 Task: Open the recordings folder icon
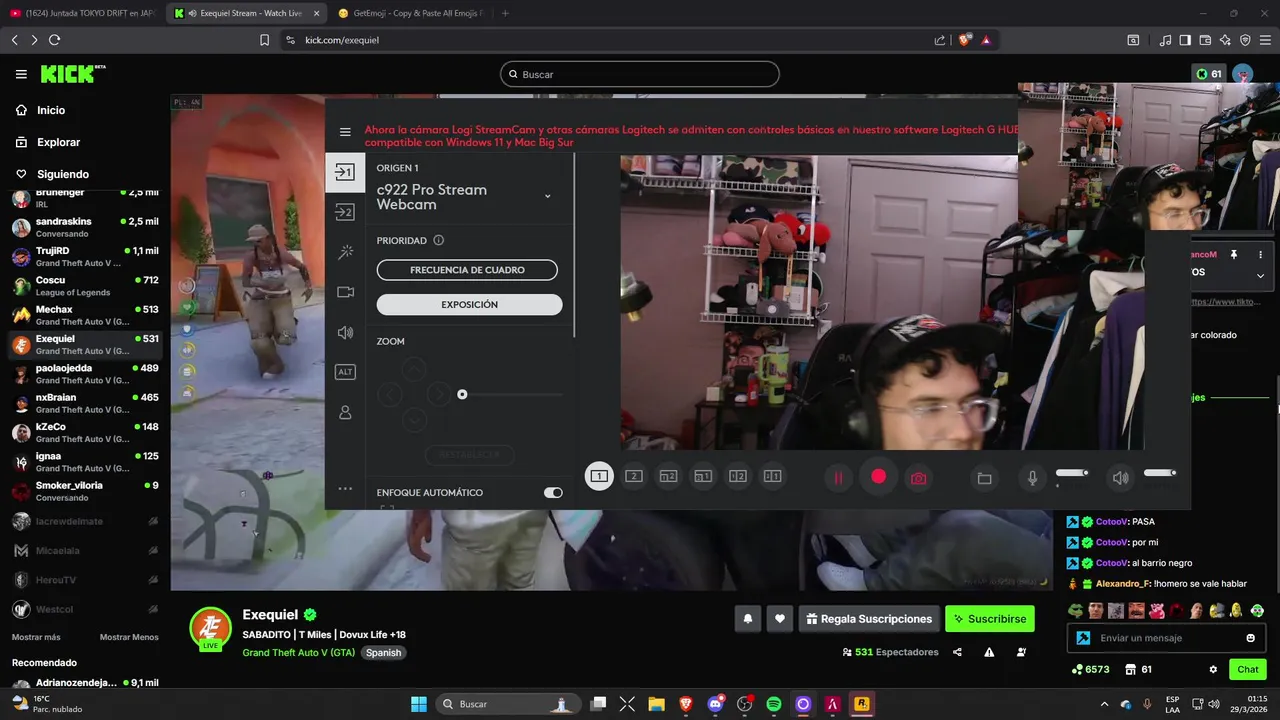pyautogui.click(x=984, y=479)
